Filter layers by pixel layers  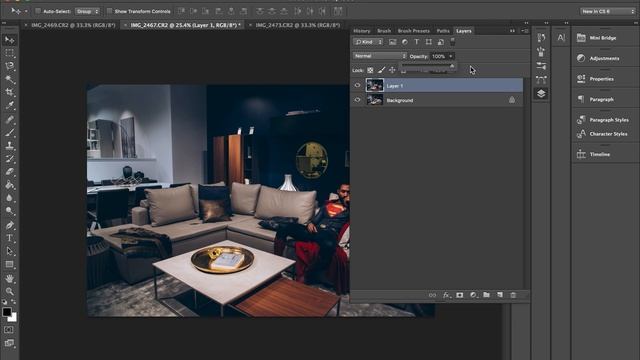pos(392,42)
